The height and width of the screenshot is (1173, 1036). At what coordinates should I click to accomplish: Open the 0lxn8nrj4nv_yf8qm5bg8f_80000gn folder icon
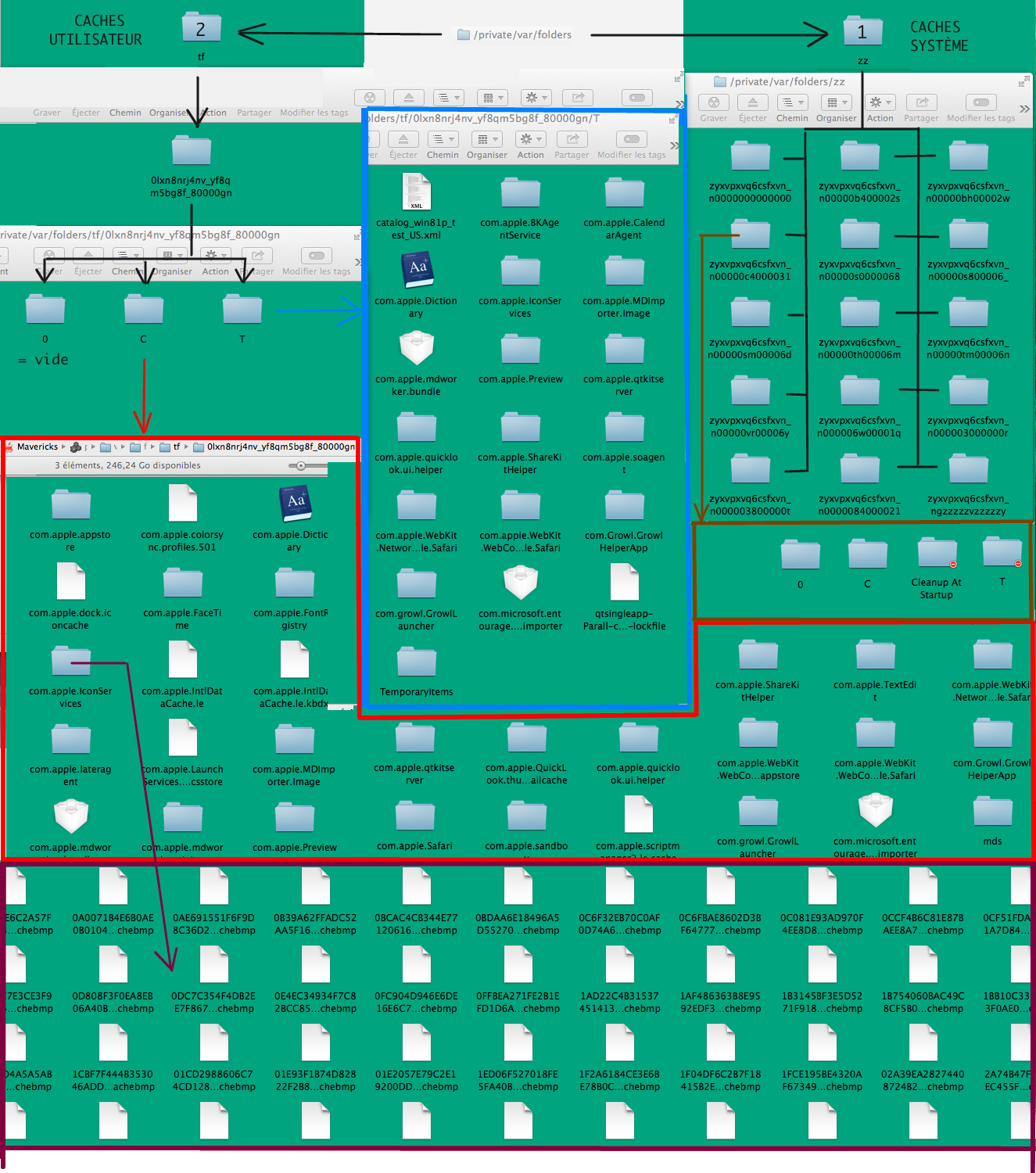tap(191, 150)
